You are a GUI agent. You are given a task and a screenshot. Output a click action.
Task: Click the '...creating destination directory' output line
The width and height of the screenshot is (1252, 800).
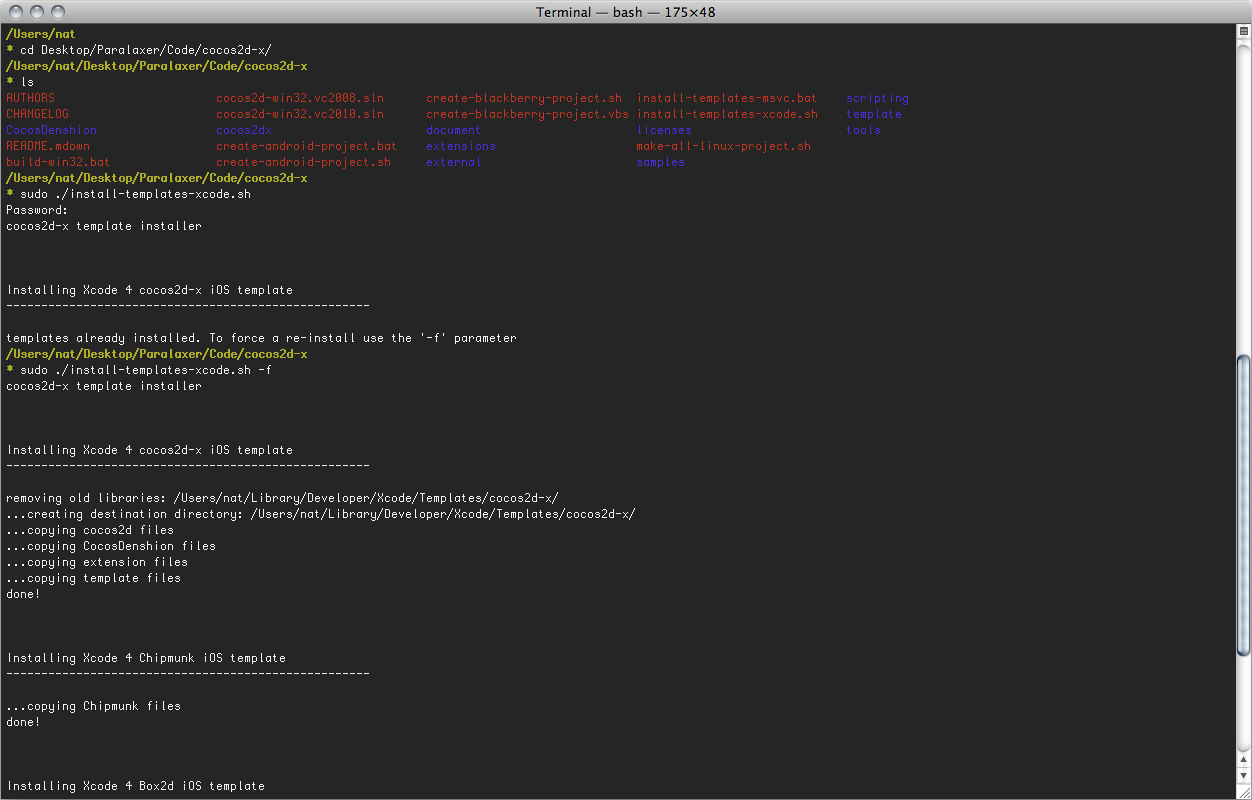321,514
